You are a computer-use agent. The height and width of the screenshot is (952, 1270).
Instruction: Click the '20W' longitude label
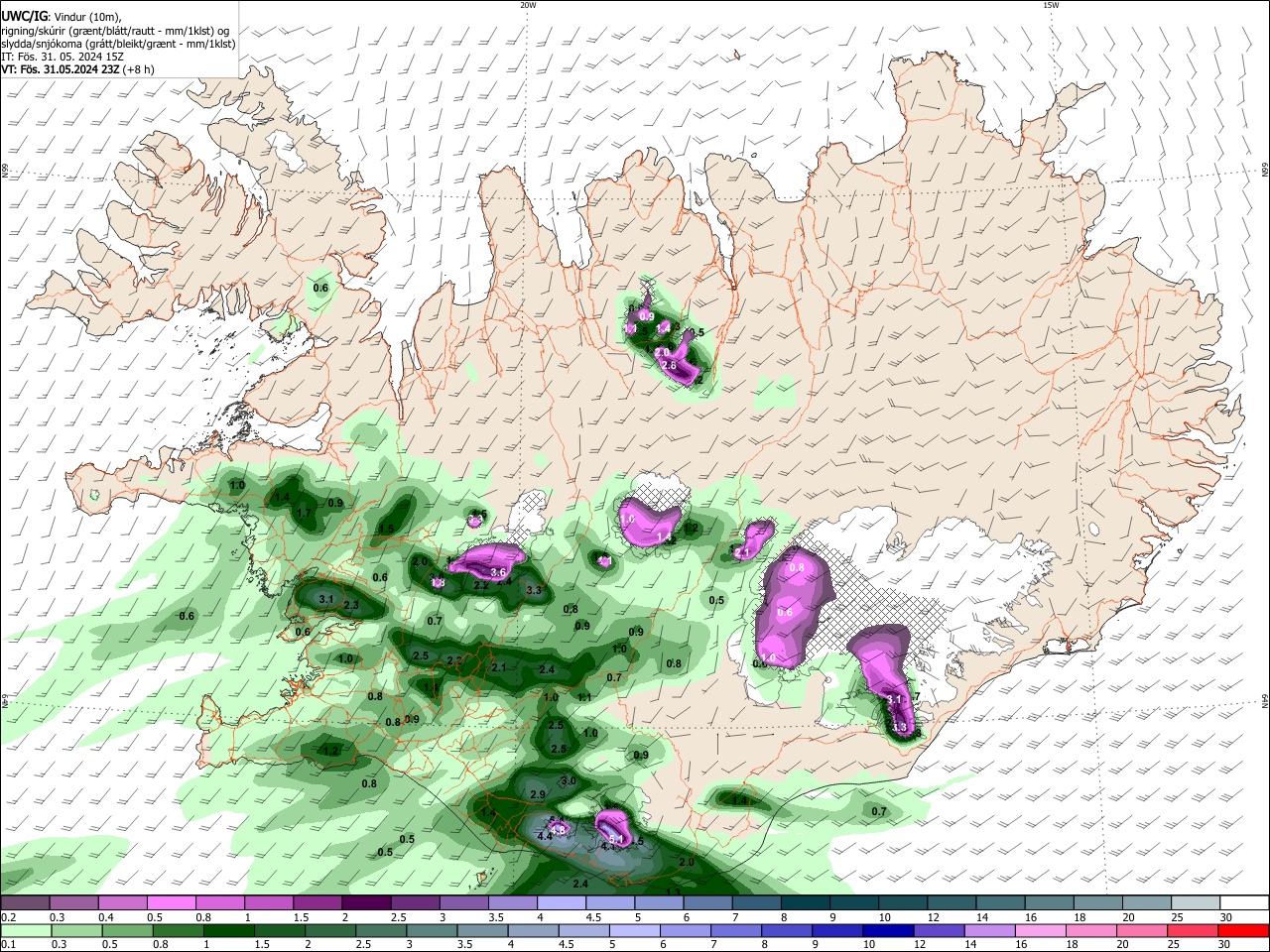[x=528, y=5]
